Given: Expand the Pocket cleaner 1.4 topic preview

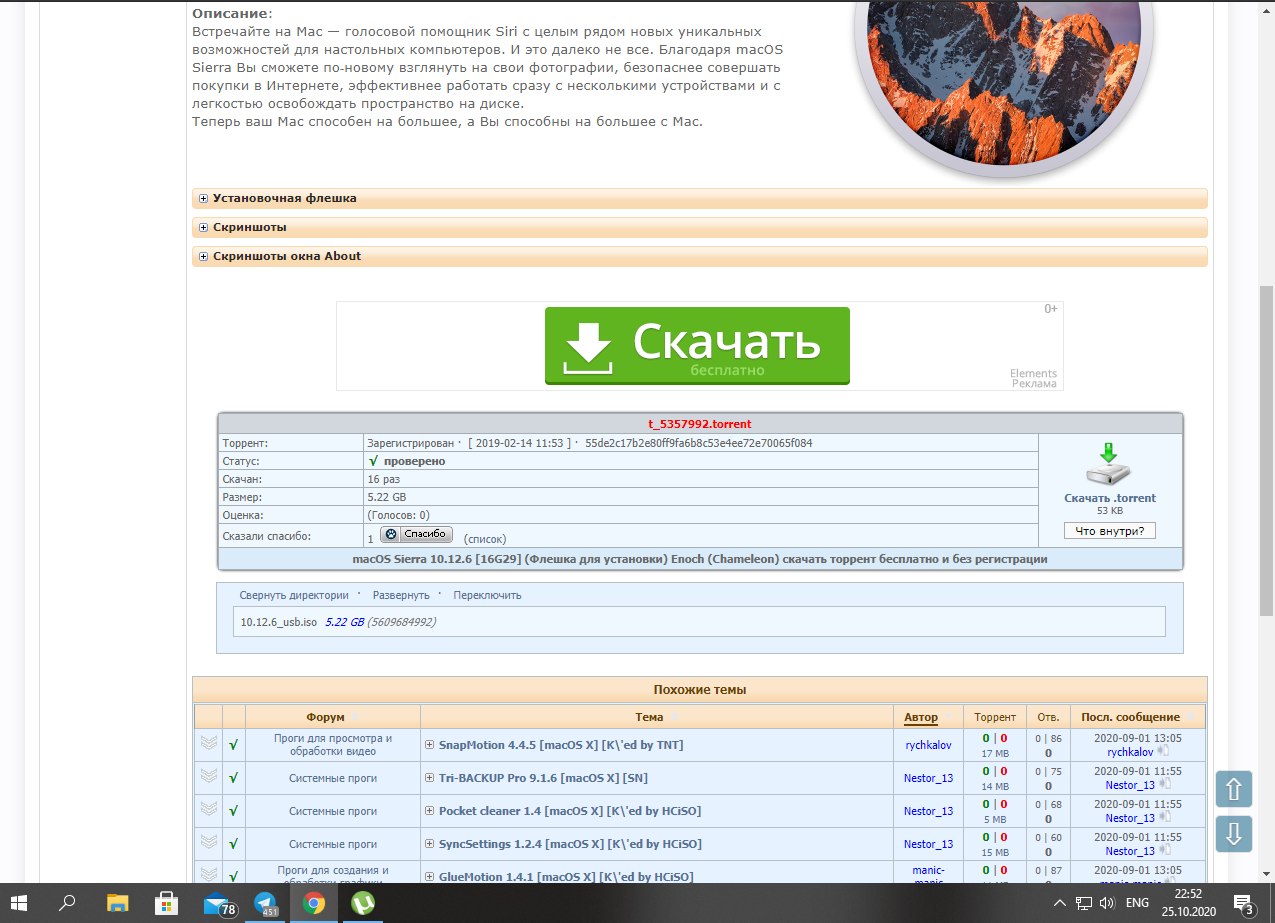Looking at the screenshot, I should [430, 810].
